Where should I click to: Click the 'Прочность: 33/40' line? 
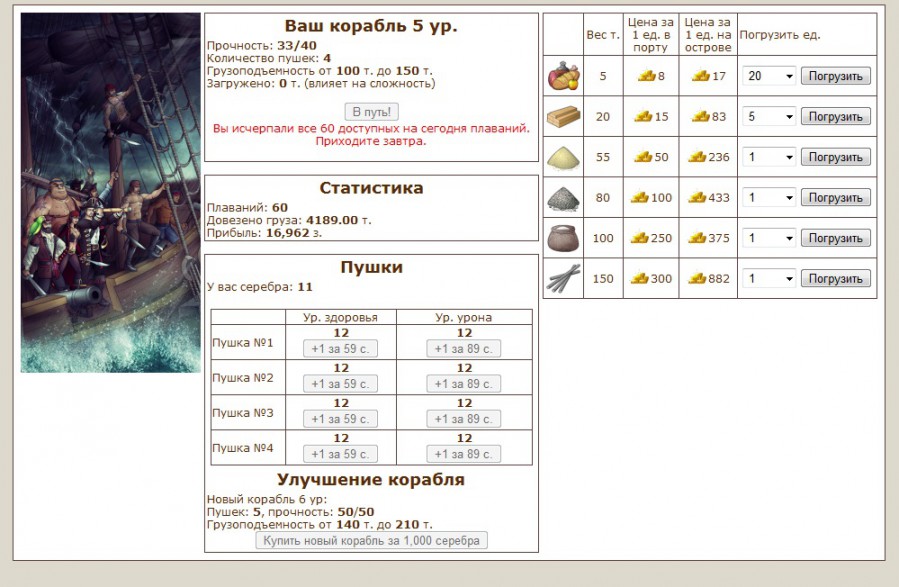261,46
